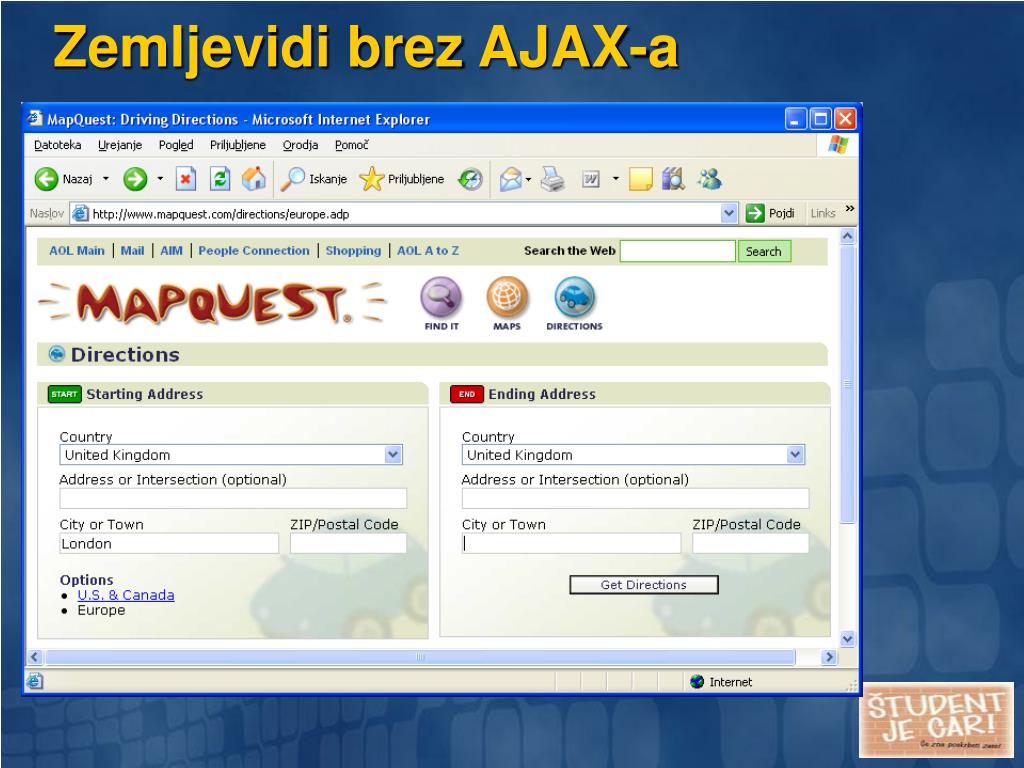Click the page icon in address bar
Screen dimensions: 1024x768
(80, 214)
